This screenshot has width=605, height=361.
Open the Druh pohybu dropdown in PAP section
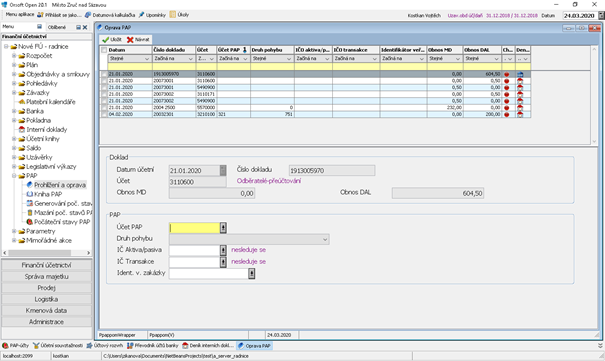coord(249,240)
